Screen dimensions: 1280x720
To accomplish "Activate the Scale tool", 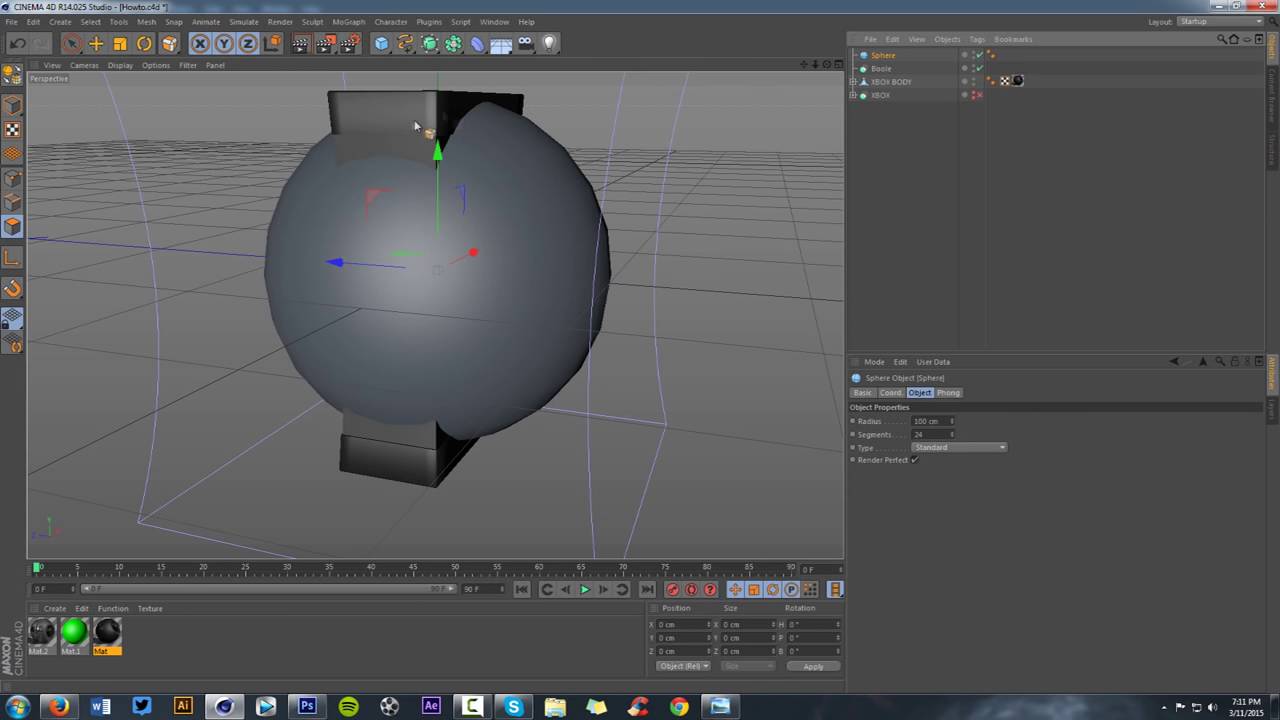I will point(120,43).
